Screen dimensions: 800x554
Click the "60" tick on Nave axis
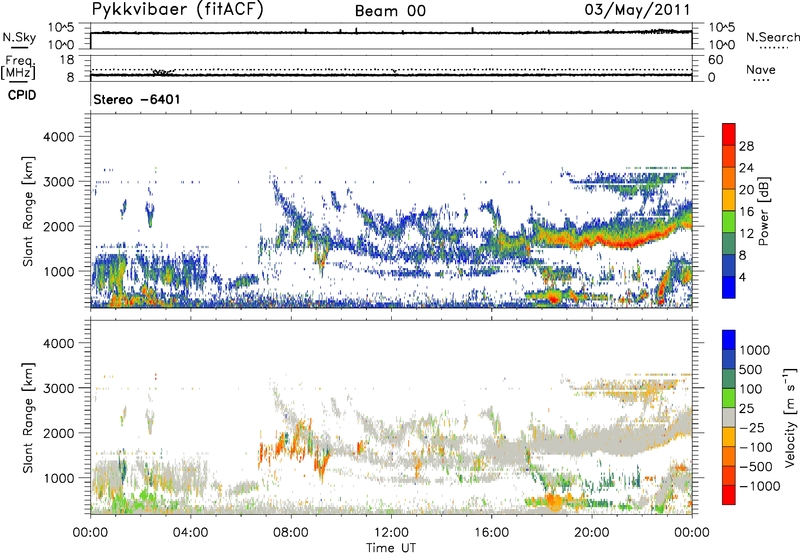pyautogui.click(x=716, y=60)
